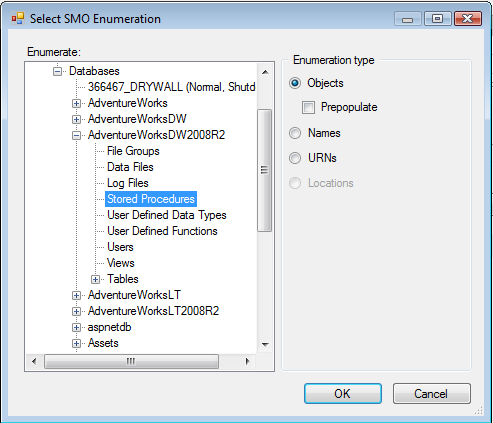Confirm selection with the OK button
The width and height of the screenshot is (493, 423).
[x=343, y=394]
